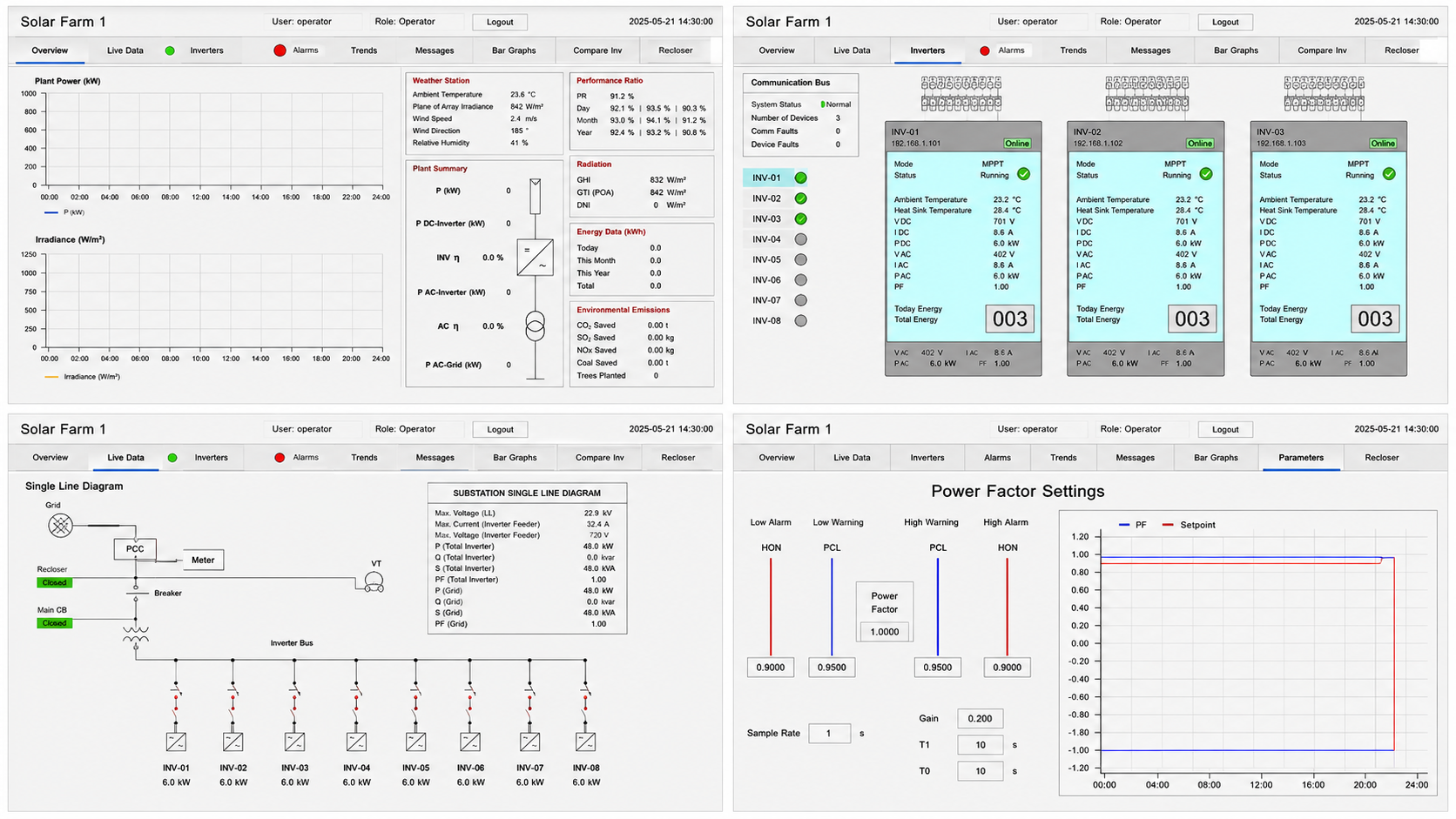The height and width of the screenshot is (819, 1456).
Task: Click the inverter symbol in Plant Summary diagram
Action: (535, 258)
